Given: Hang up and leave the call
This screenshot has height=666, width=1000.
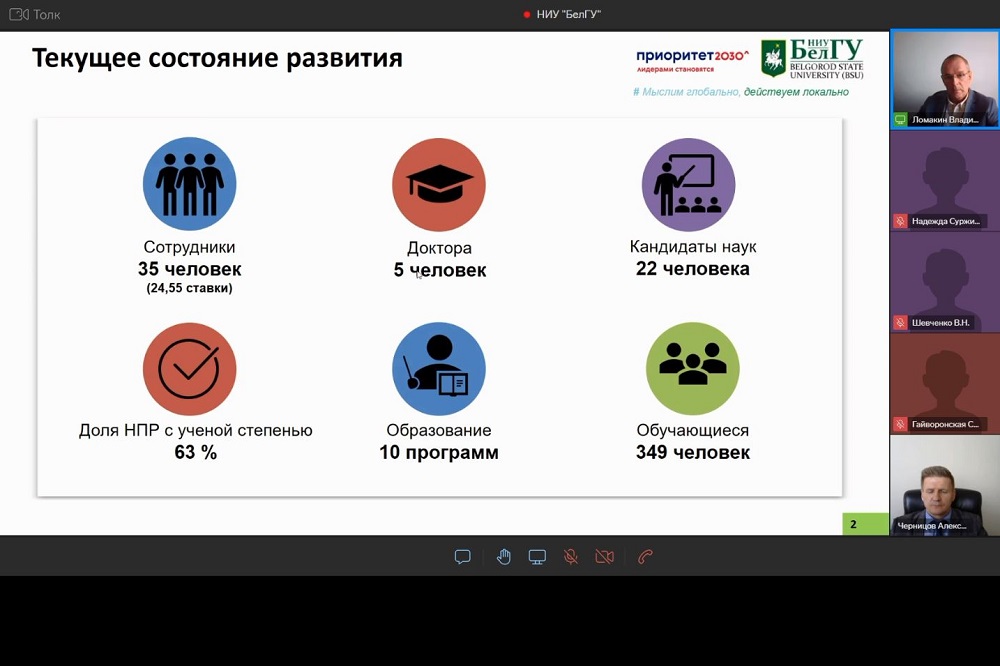Looking at the screenshot, I should (x=645, y=557).
